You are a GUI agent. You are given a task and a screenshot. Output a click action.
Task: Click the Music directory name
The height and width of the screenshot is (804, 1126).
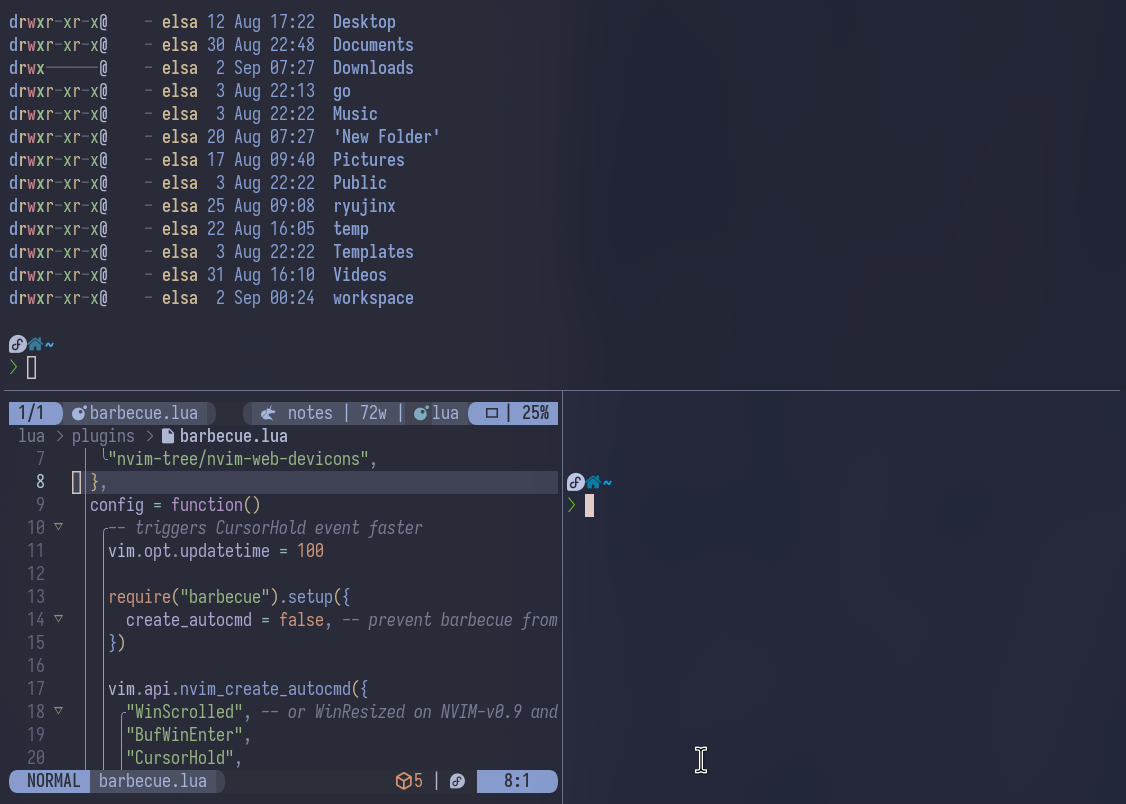pyautogui.click(x=355, y=113)
